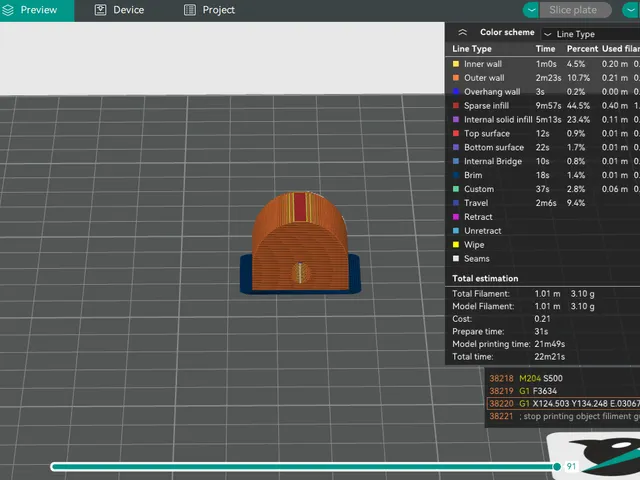Click the Top surface label
Viewport: 640px width, 480px height.
coord(487,133)
